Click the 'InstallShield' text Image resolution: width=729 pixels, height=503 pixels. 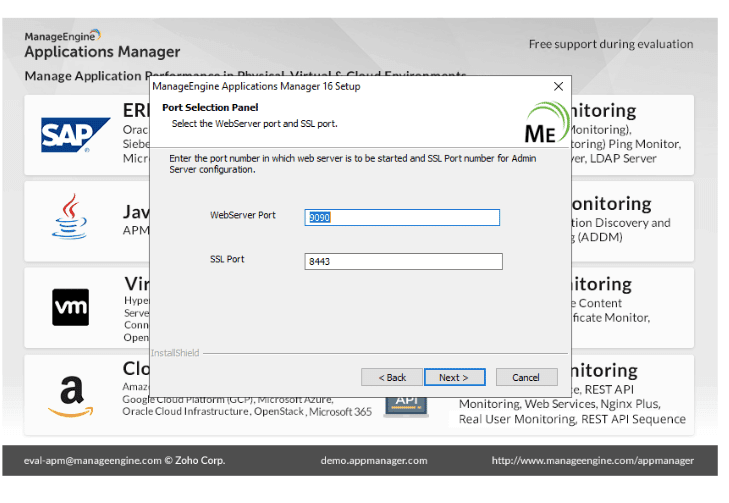175,353
